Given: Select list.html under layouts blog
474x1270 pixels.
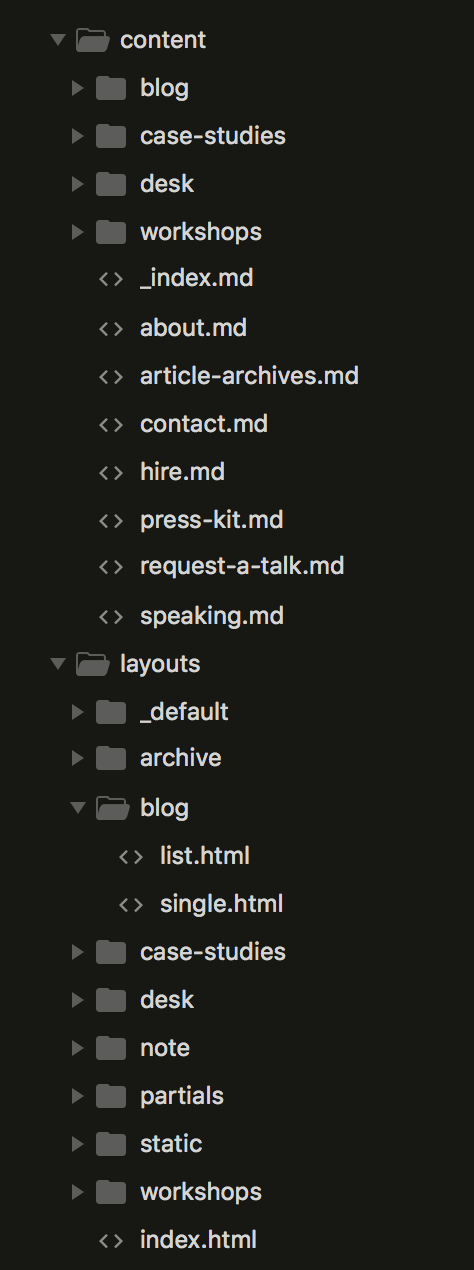Looking at the screenshot, I should click(205, 856).
